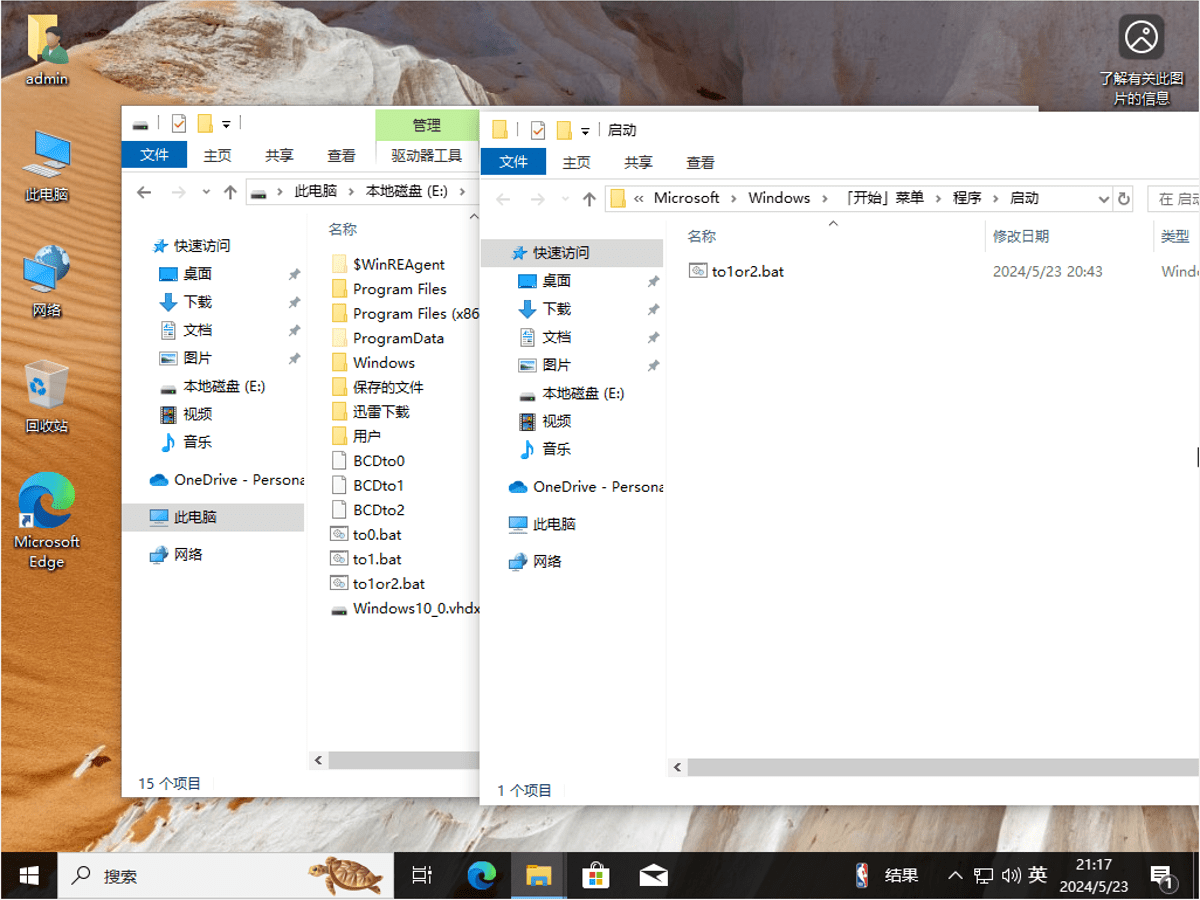Open Microsoft Store from the taskbar
Screen dimensions: 1200x900
[596, 876]
